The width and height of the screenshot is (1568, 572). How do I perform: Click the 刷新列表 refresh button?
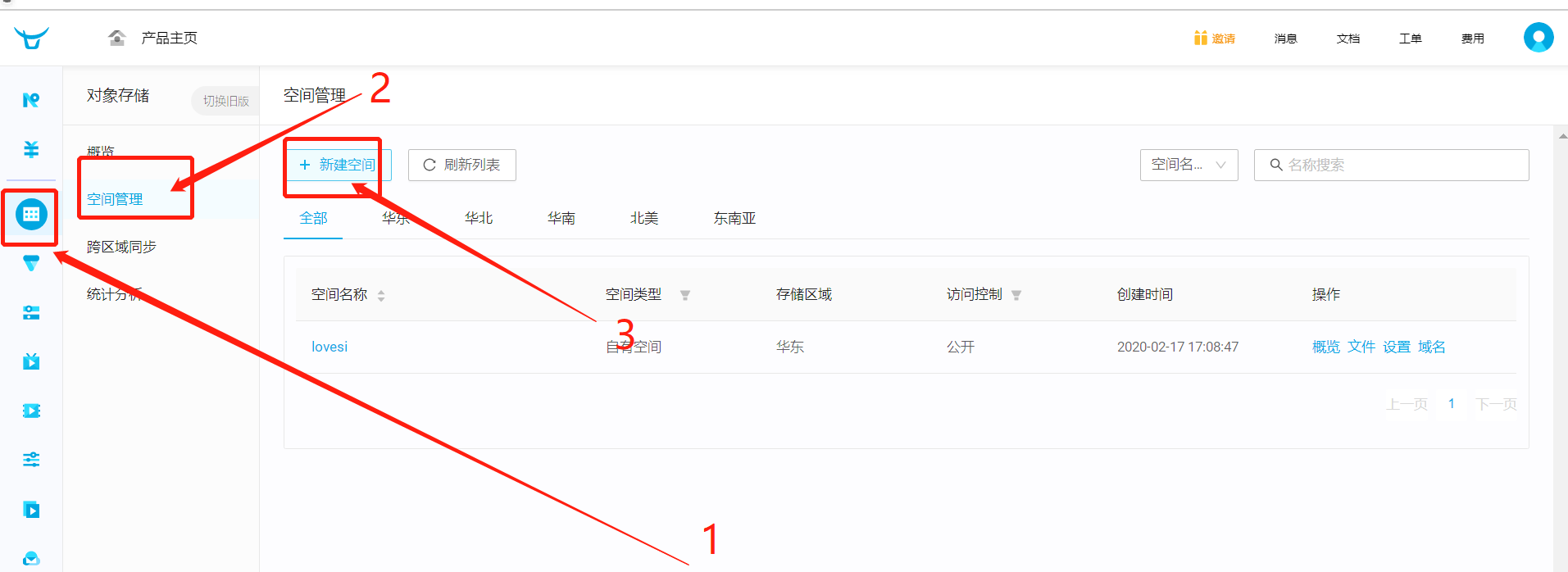[462, 165]
